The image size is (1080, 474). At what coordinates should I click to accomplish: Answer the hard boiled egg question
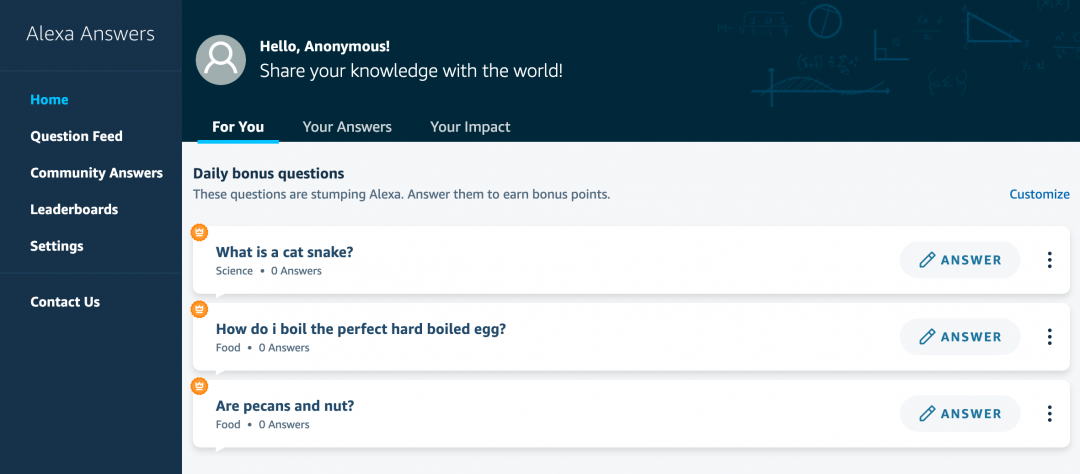tap(960, 337)
